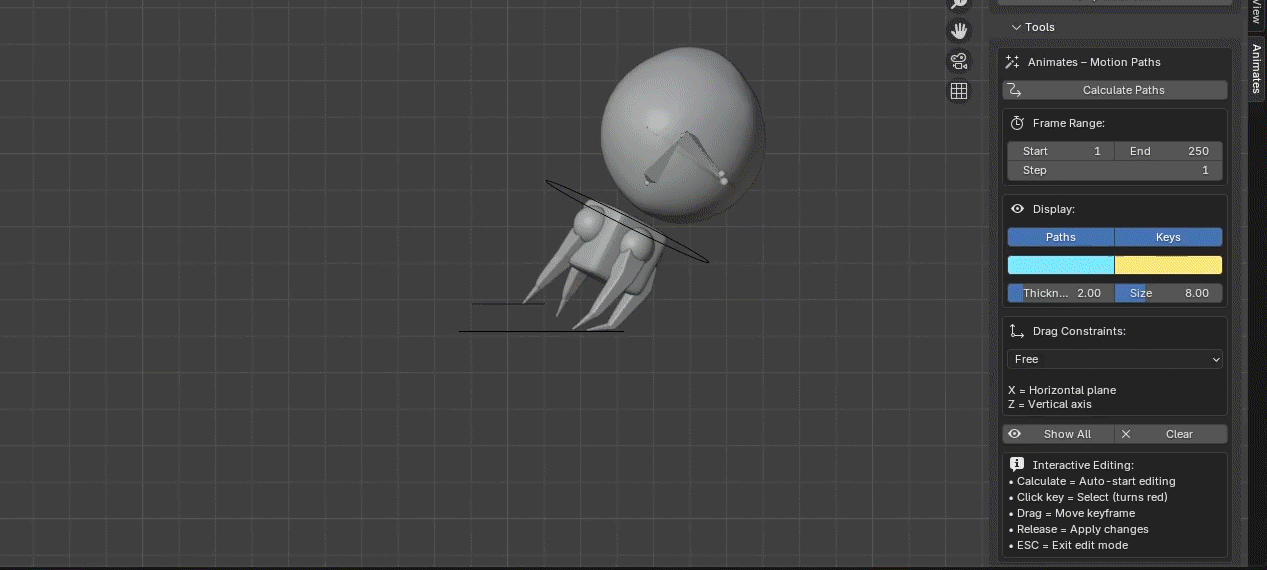
Task: Open the View sidebar tab
Action: (1257, 12)
